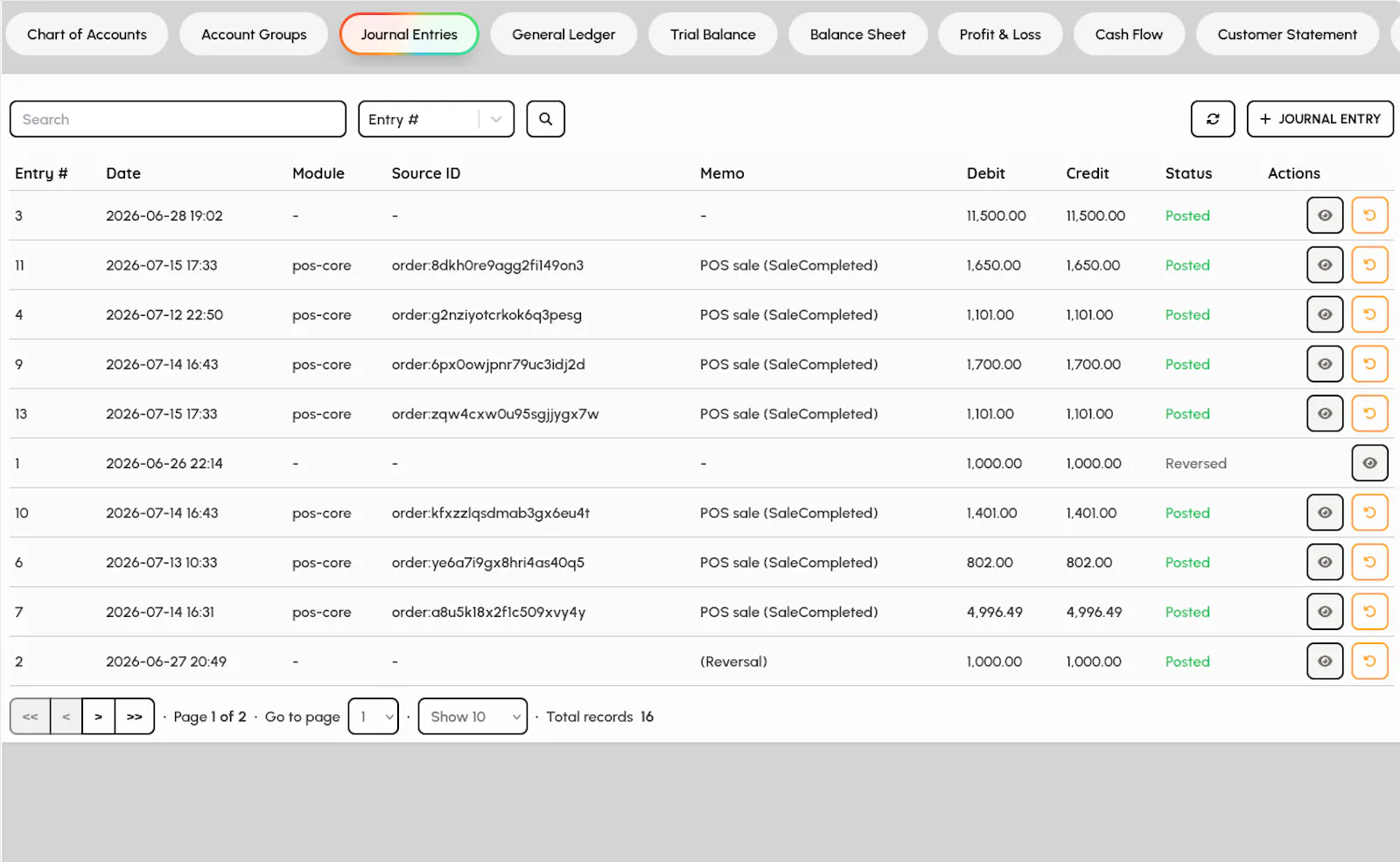The image size is (1400, 862).
Task: Click debit amount 11,500.00
Action: 996,215
